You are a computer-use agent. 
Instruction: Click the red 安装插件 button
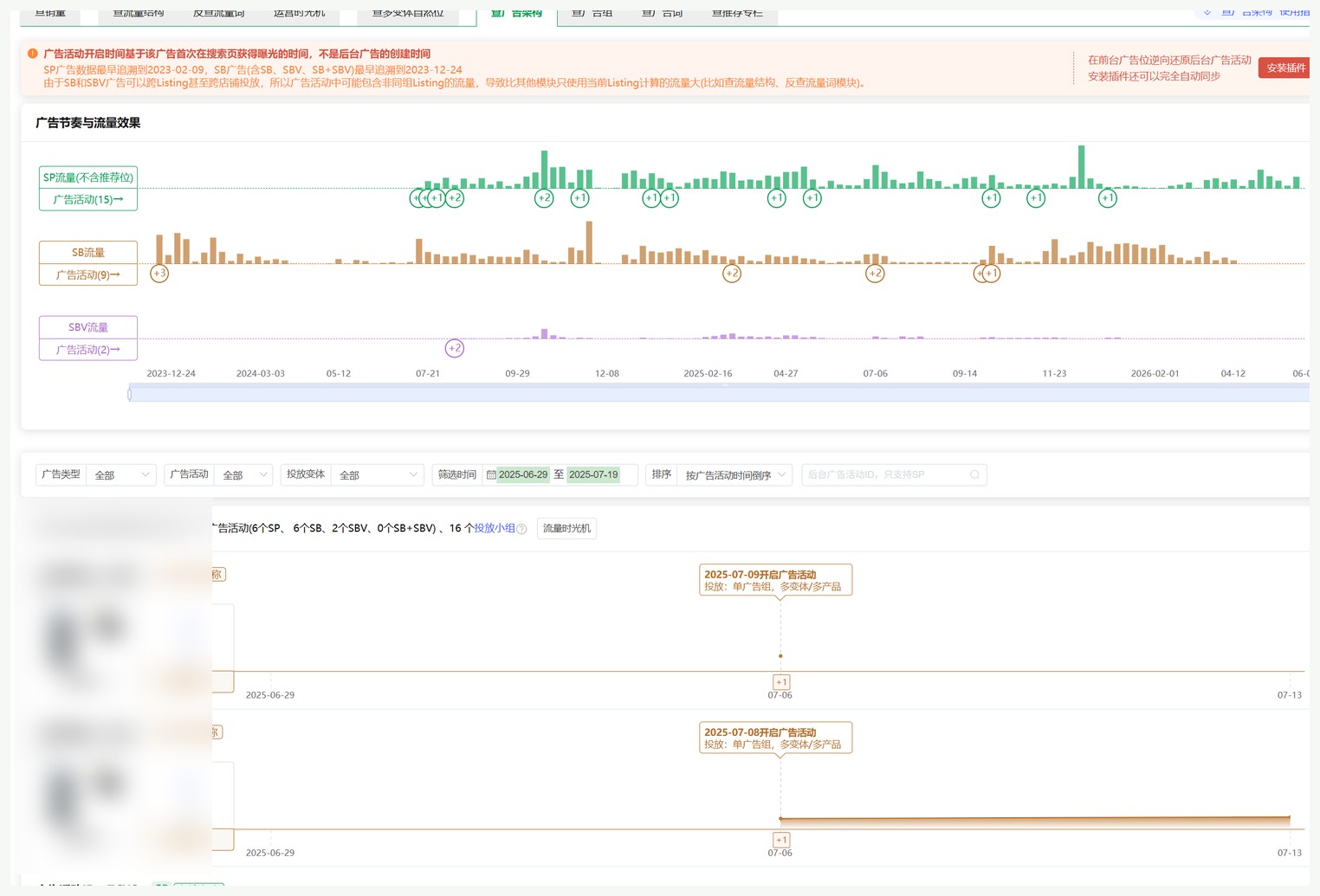pyautogui.click(x=1285, y=68)
